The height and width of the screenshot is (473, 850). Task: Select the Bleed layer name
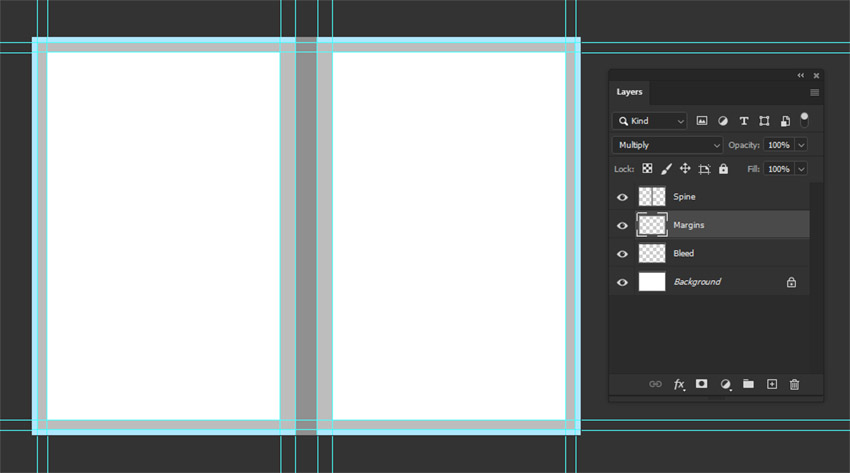684,253
